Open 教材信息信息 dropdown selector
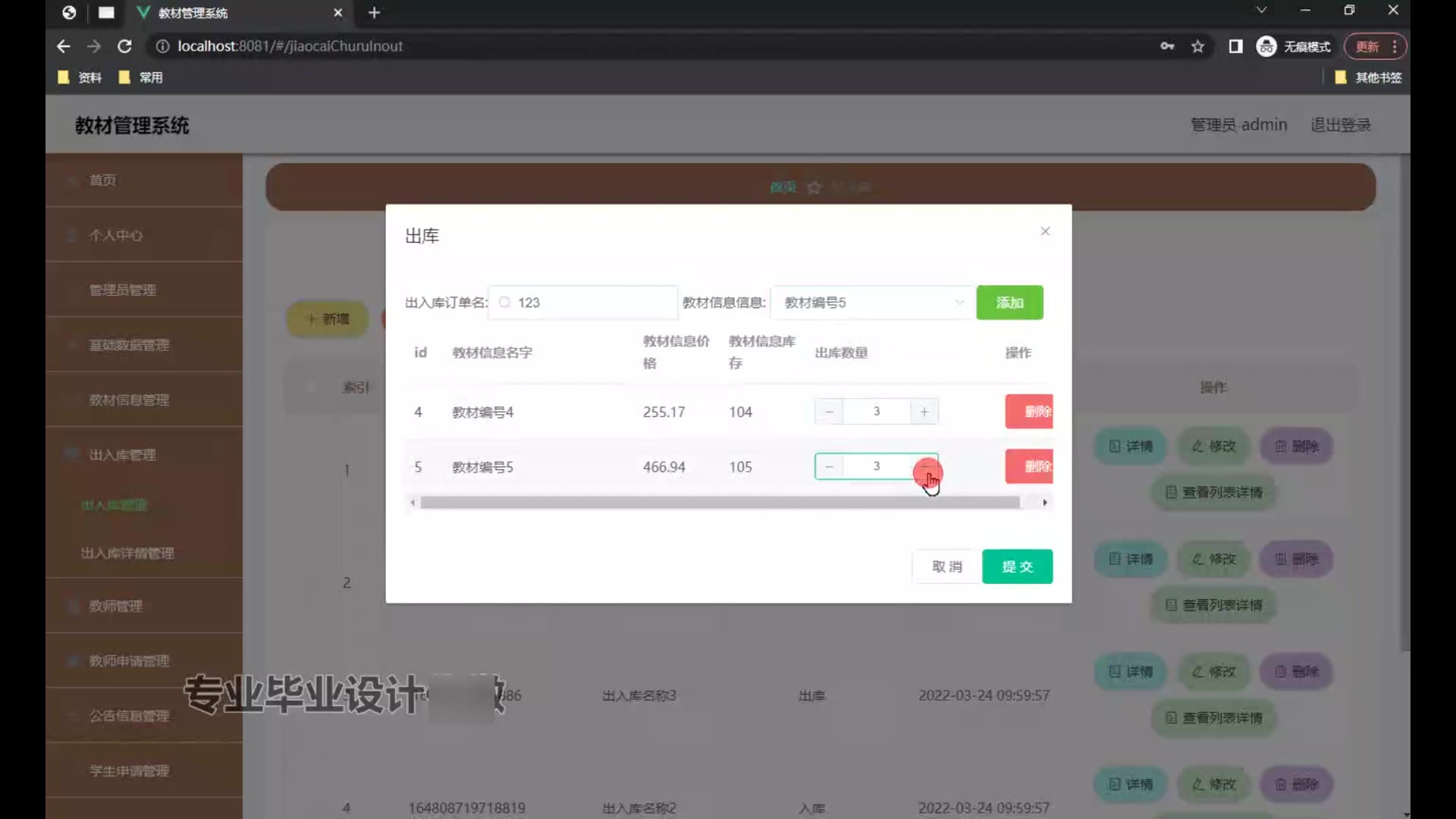This screenshot has width=1456, height=819. coord(872,303)
